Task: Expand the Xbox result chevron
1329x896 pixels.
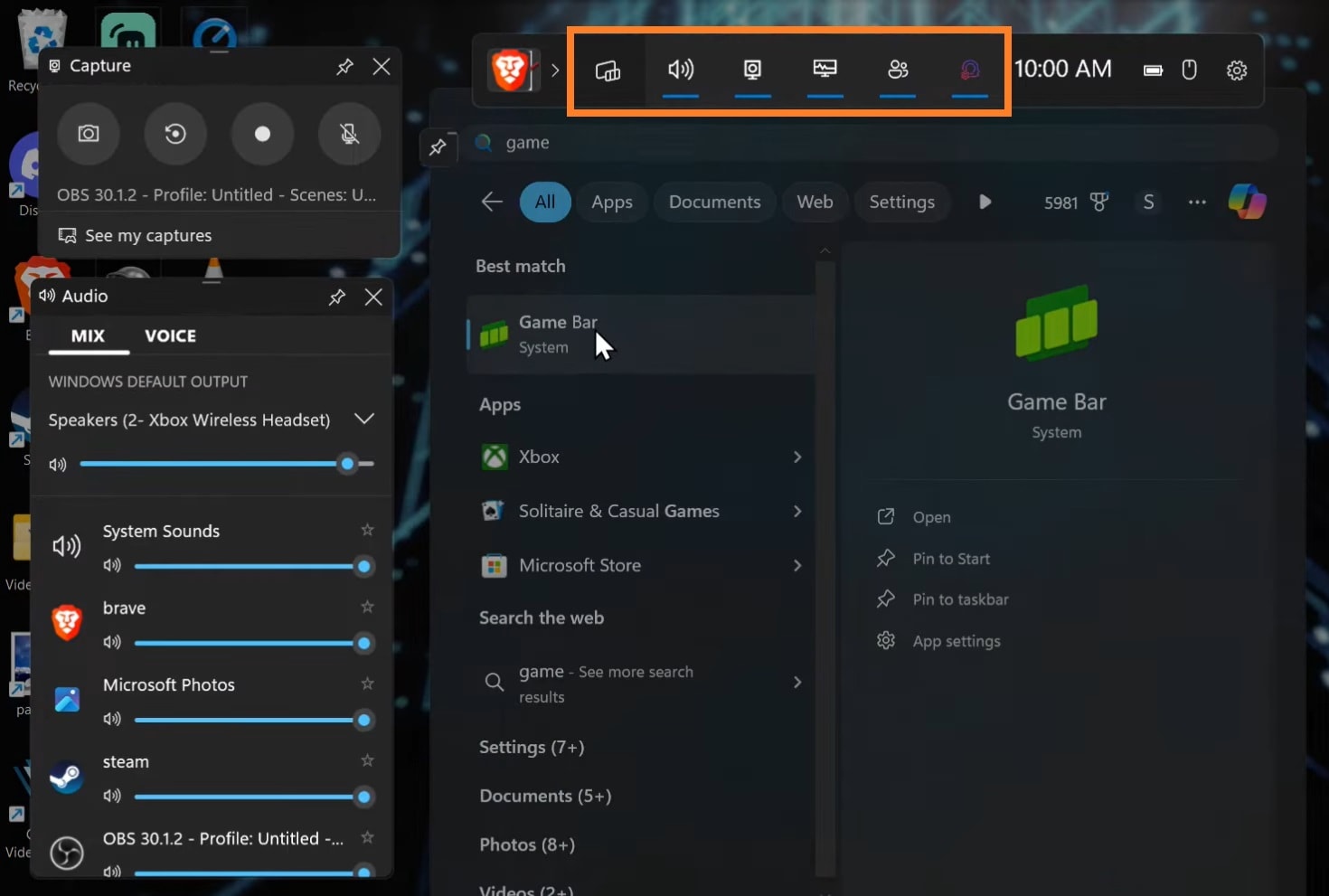Action: 797,457
